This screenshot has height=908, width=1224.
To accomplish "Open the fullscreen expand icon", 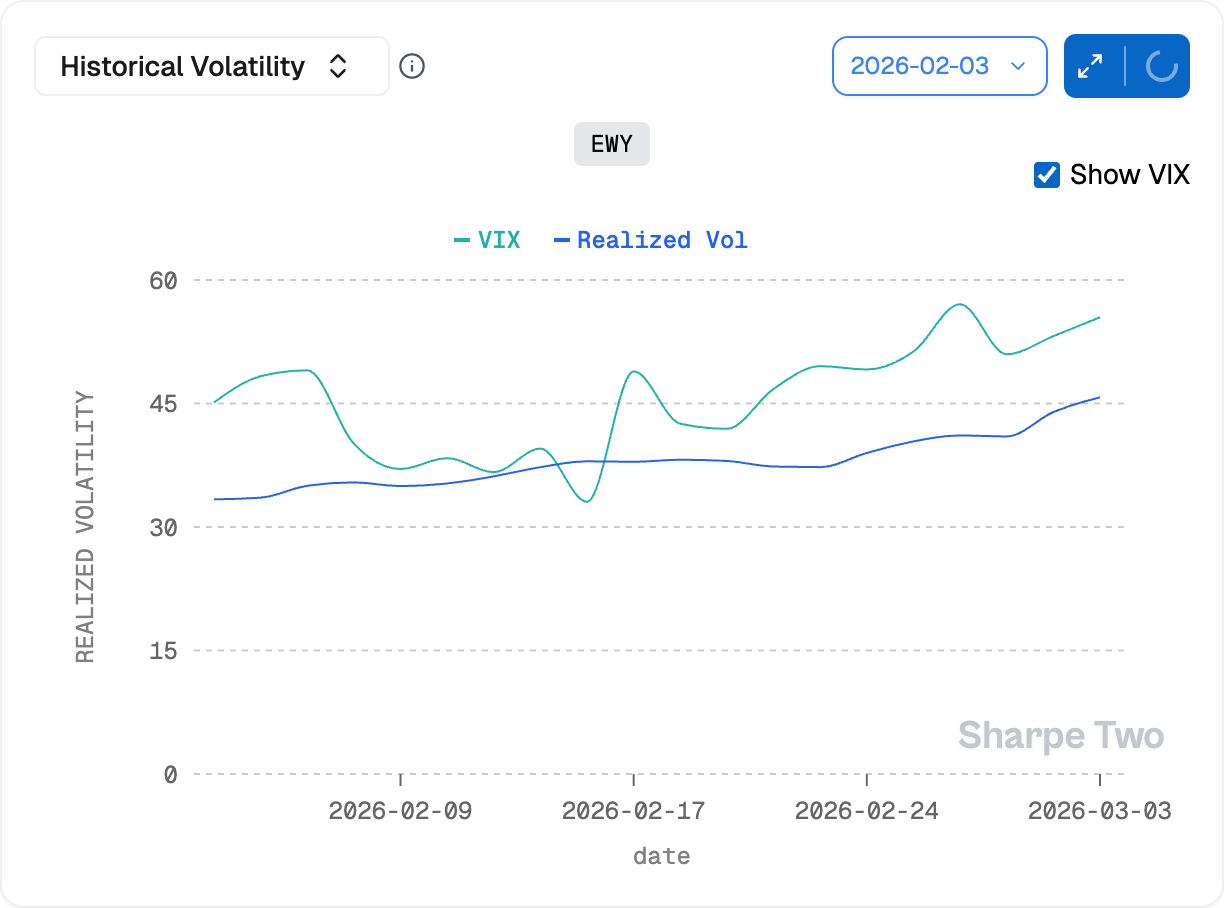I will [x=1091, y=66].
